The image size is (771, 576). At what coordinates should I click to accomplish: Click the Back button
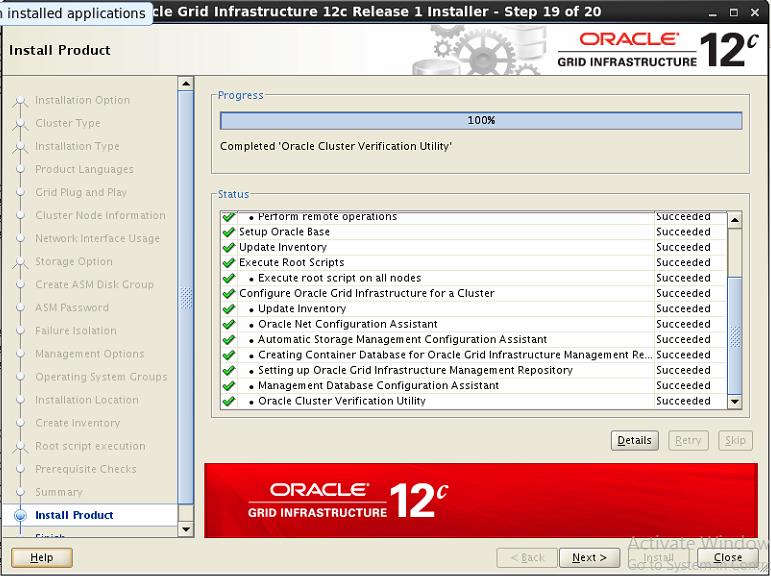tap(527, 557)
